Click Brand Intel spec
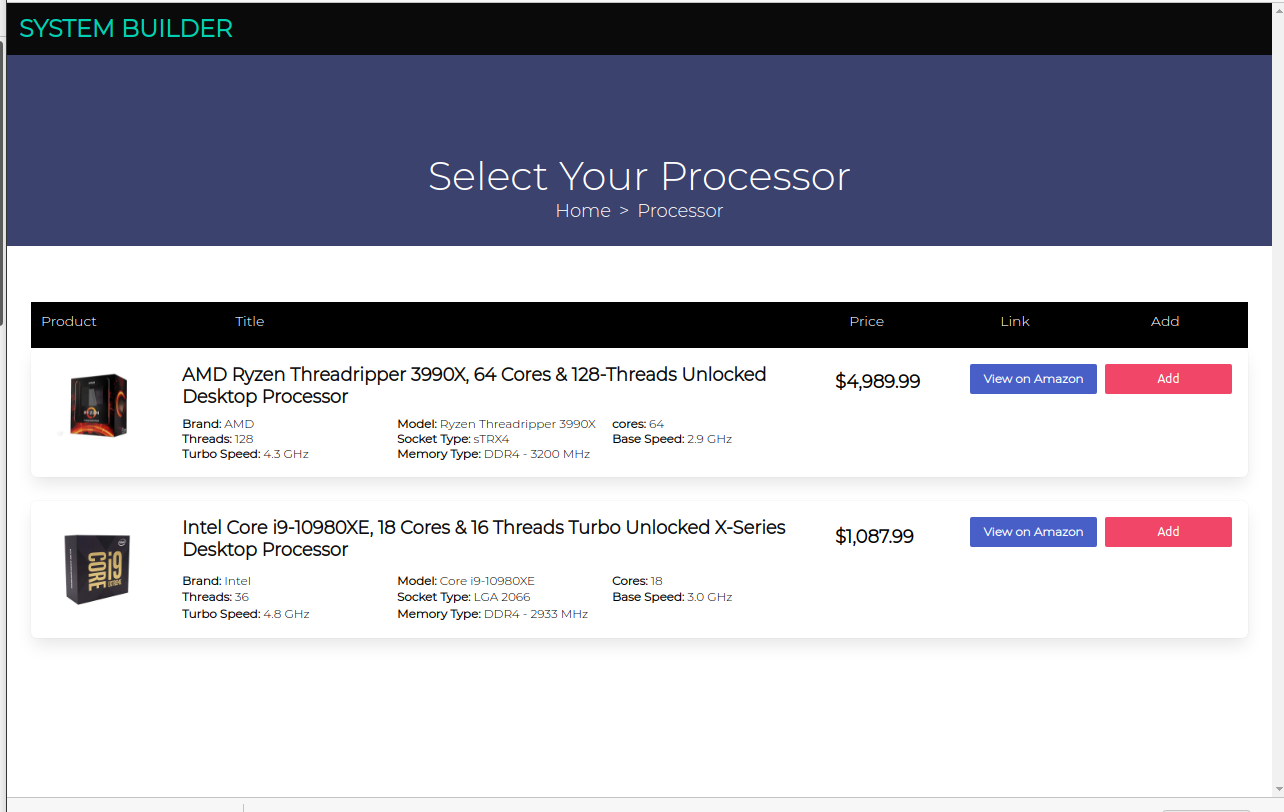The image size is (1284, 812). (217, 581)
